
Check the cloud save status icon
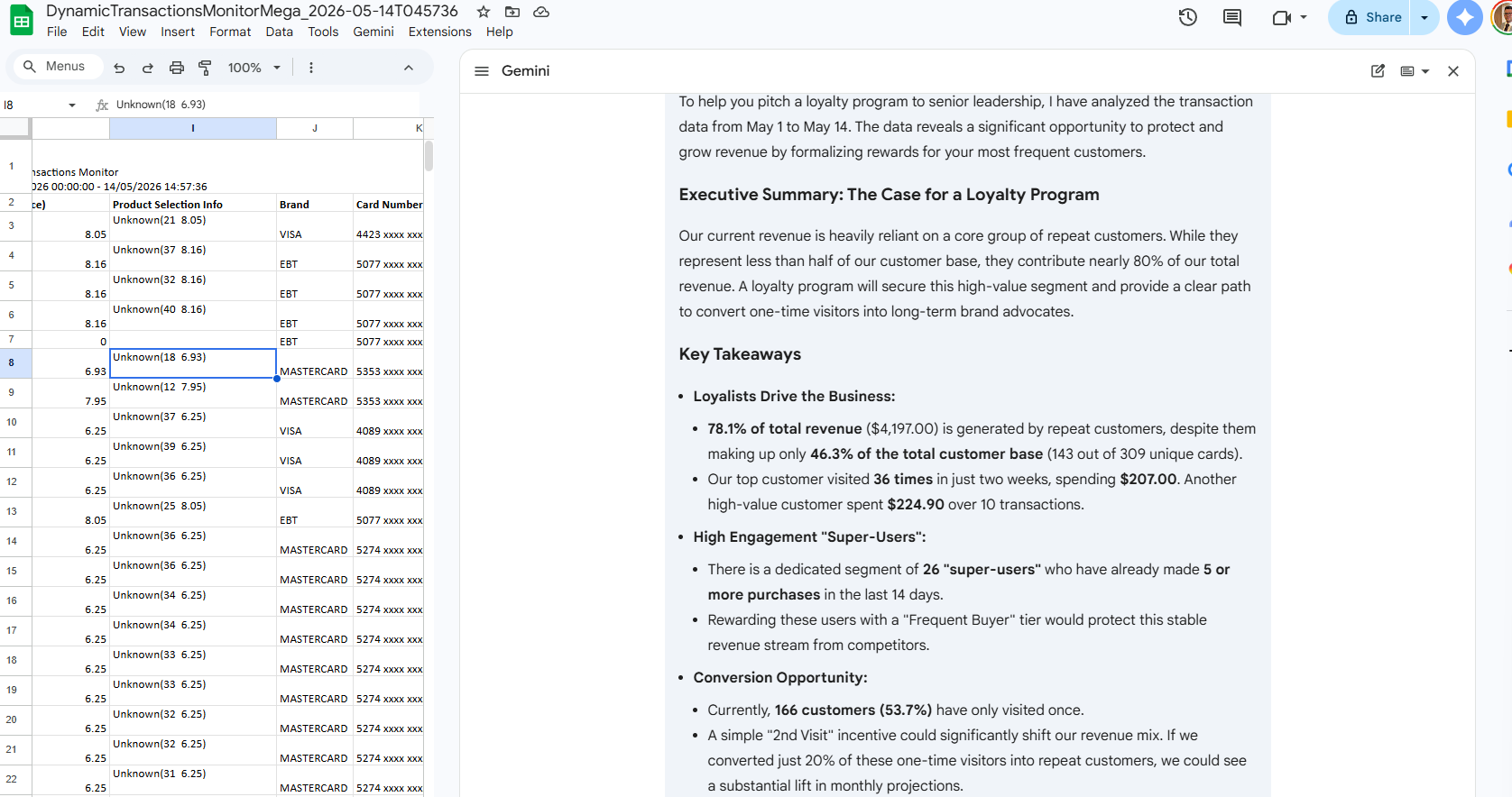pyautogui.click(x=541, y=12)
